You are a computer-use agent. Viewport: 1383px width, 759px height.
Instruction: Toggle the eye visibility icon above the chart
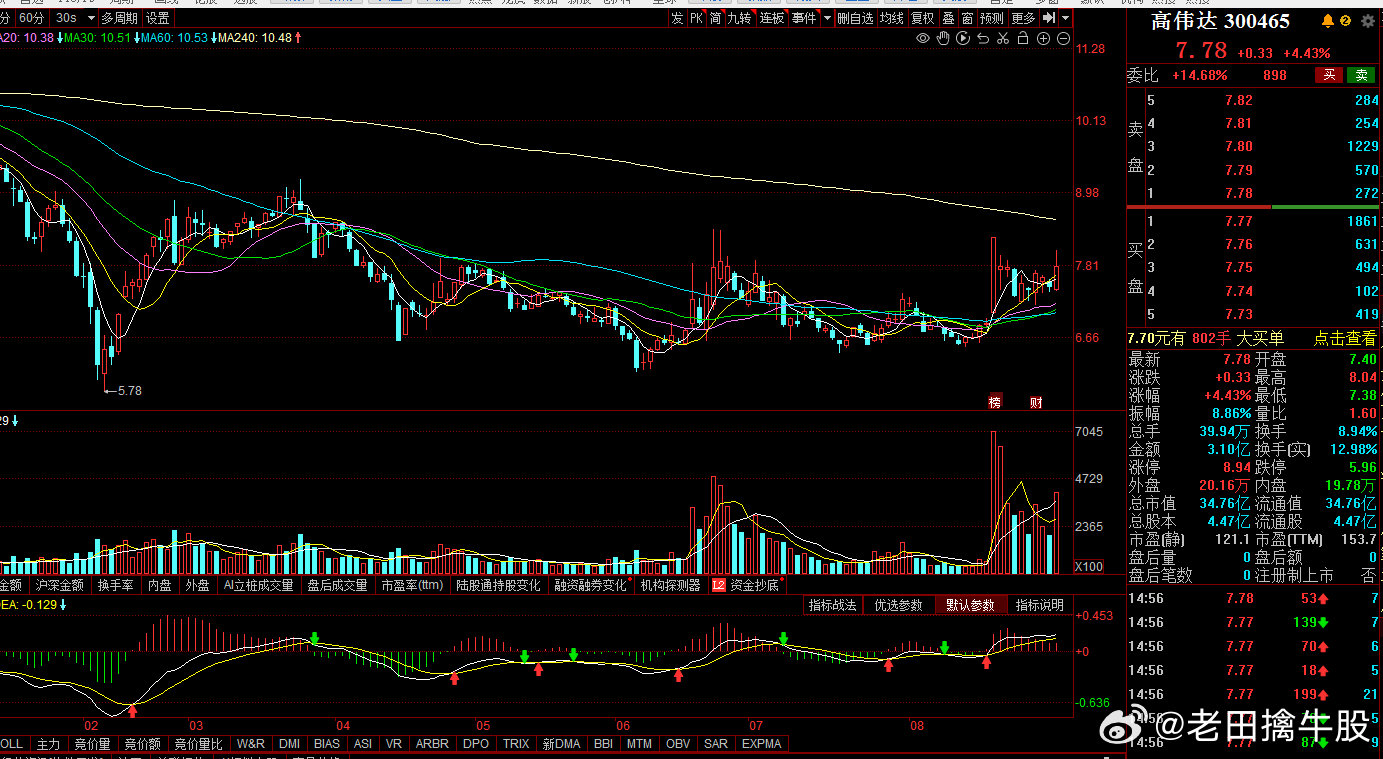(923, 38)
